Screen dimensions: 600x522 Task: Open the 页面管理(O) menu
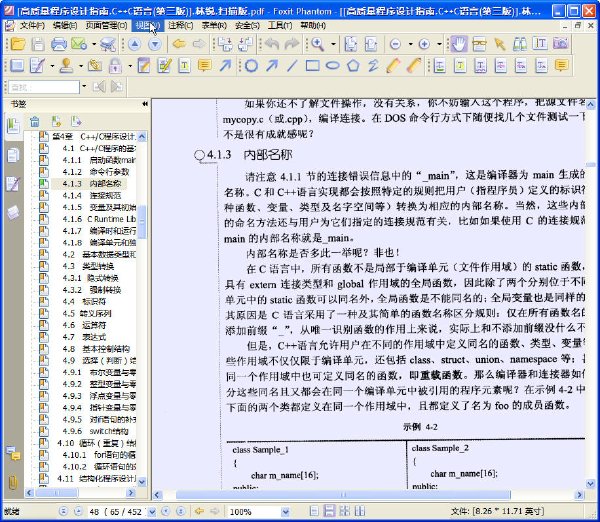tap(106, 26)
